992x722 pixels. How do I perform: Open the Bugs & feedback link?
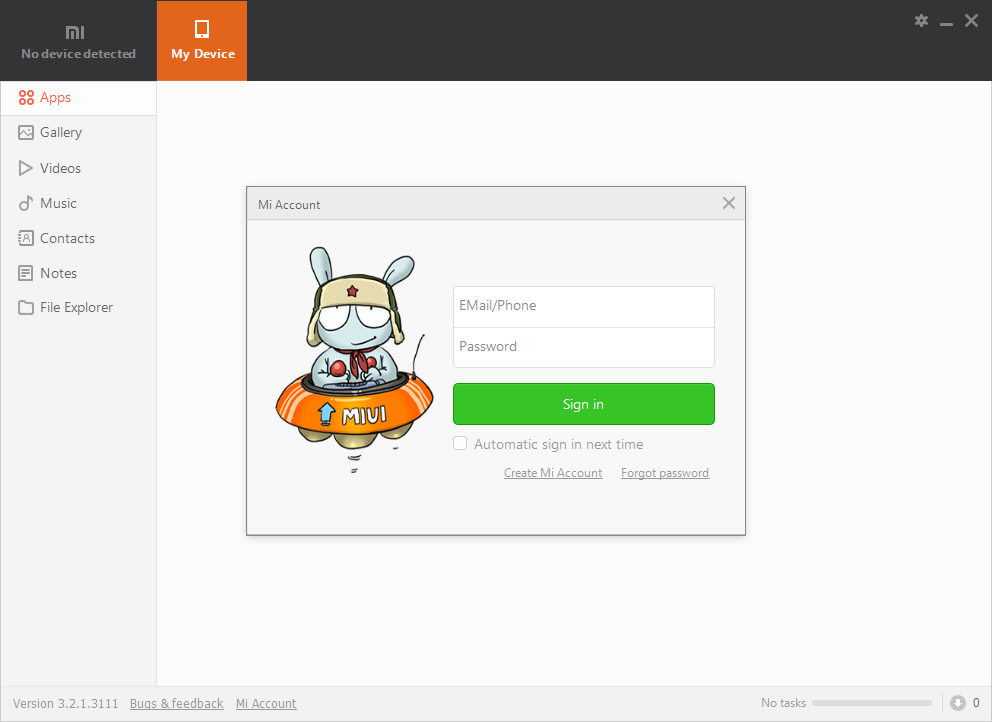click(x=177, y=704)
